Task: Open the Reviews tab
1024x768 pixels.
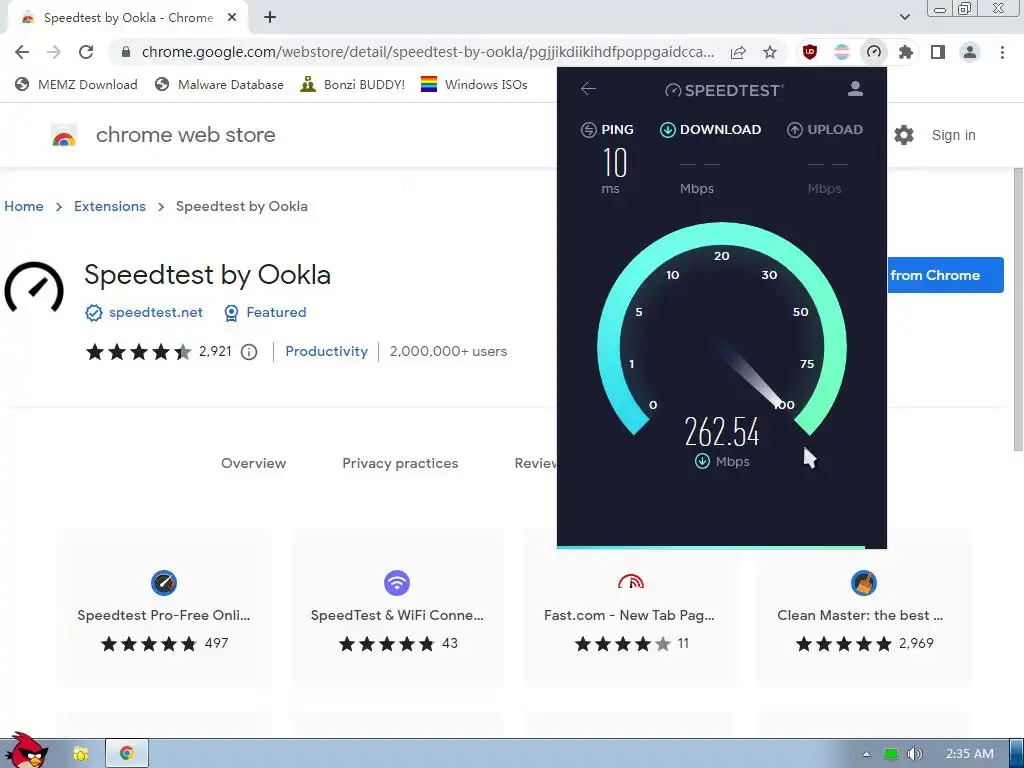Action: (x=536, y=463)
